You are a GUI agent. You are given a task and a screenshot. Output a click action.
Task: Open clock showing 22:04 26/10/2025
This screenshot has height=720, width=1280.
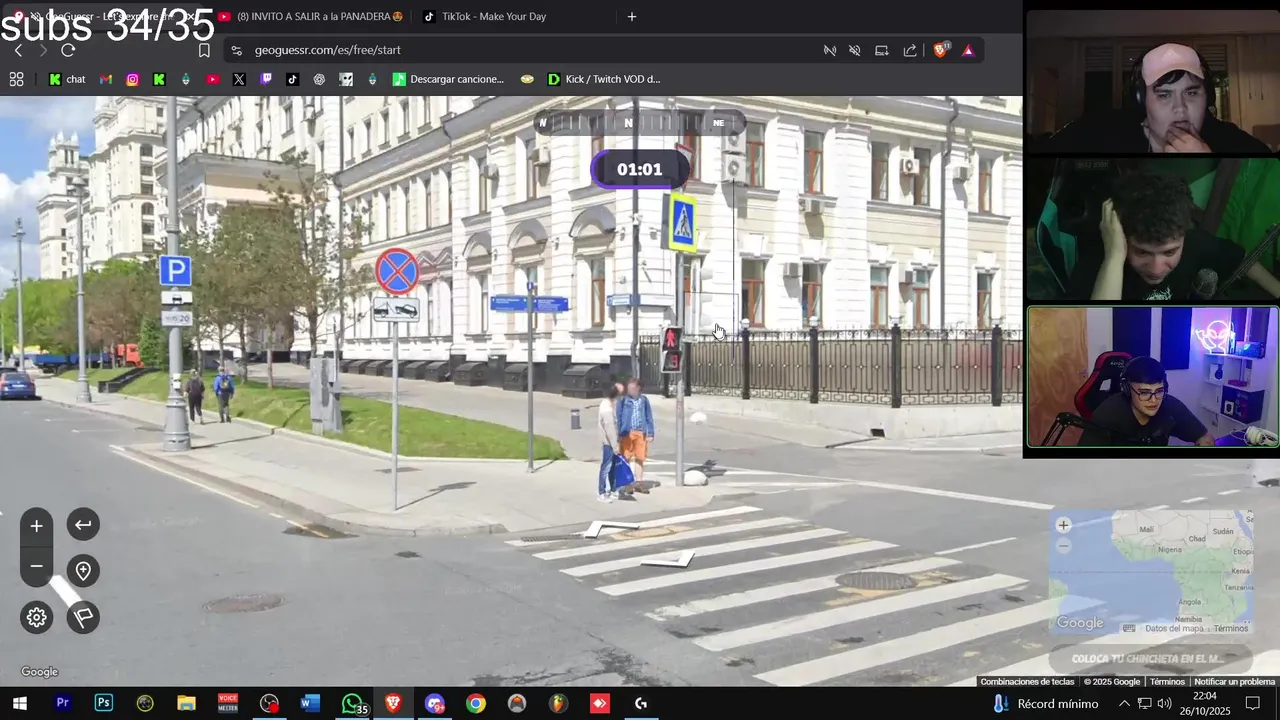(1204, 703)
